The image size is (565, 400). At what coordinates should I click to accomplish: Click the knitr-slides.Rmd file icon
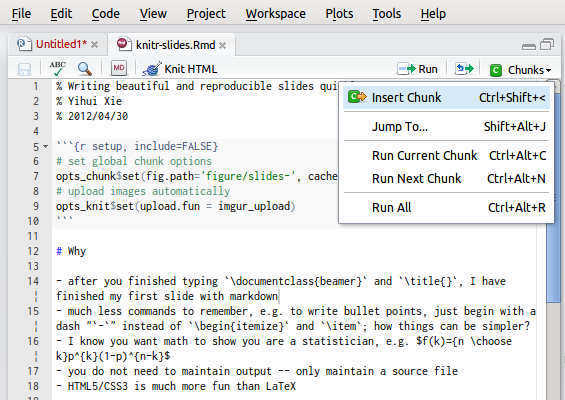(124, 44)
